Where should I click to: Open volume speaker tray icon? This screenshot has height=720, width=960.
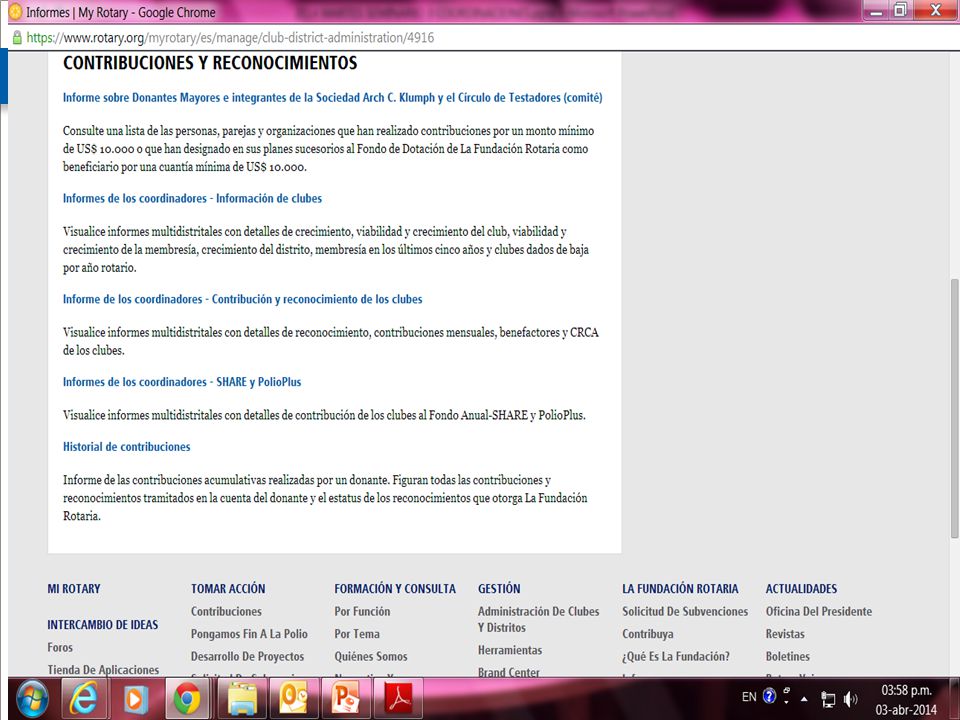(850, 699)
